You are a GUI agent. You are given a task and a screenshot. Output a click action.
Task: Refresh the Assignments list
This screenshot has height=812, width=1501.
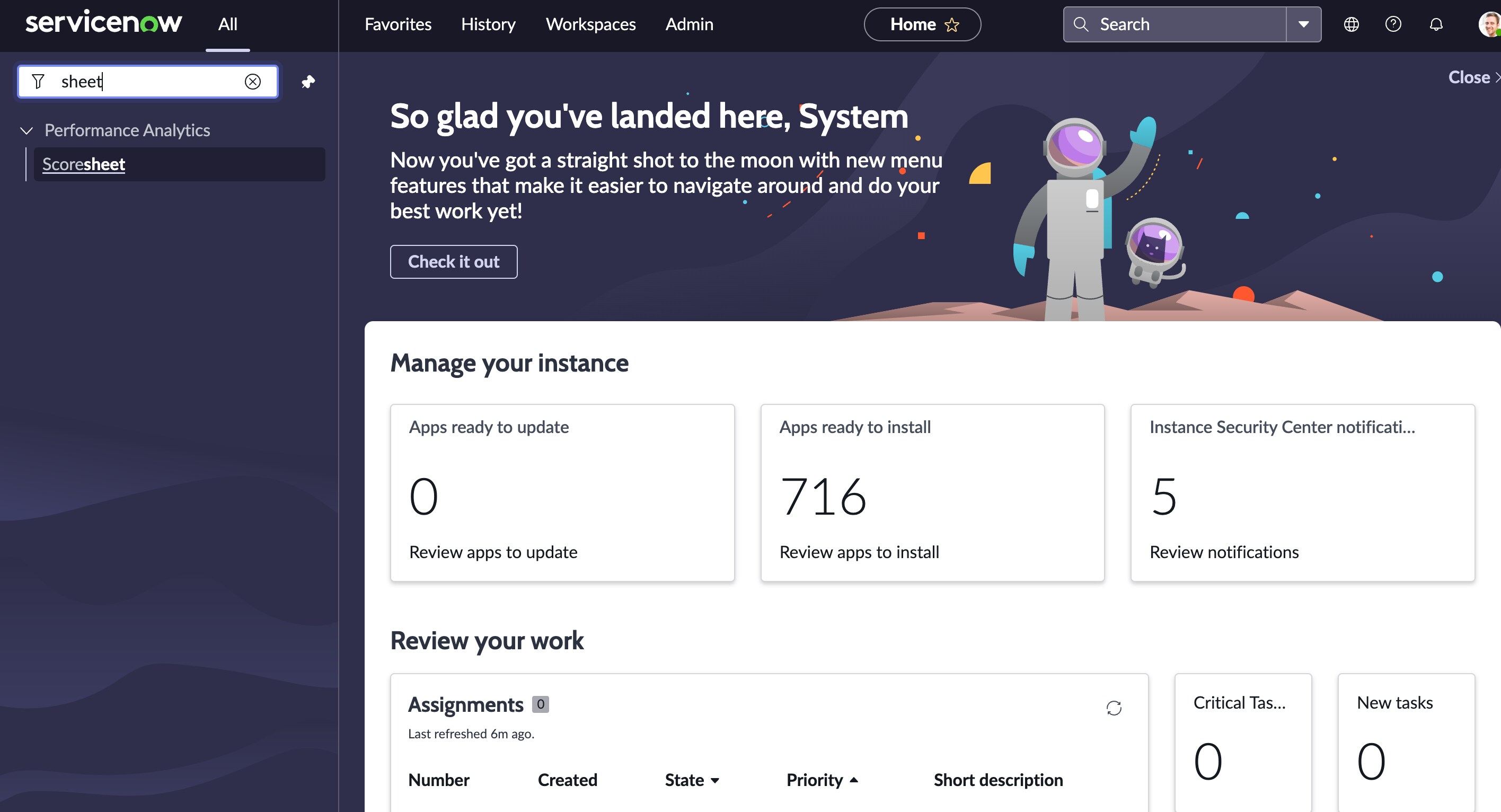coord(1114,708)
